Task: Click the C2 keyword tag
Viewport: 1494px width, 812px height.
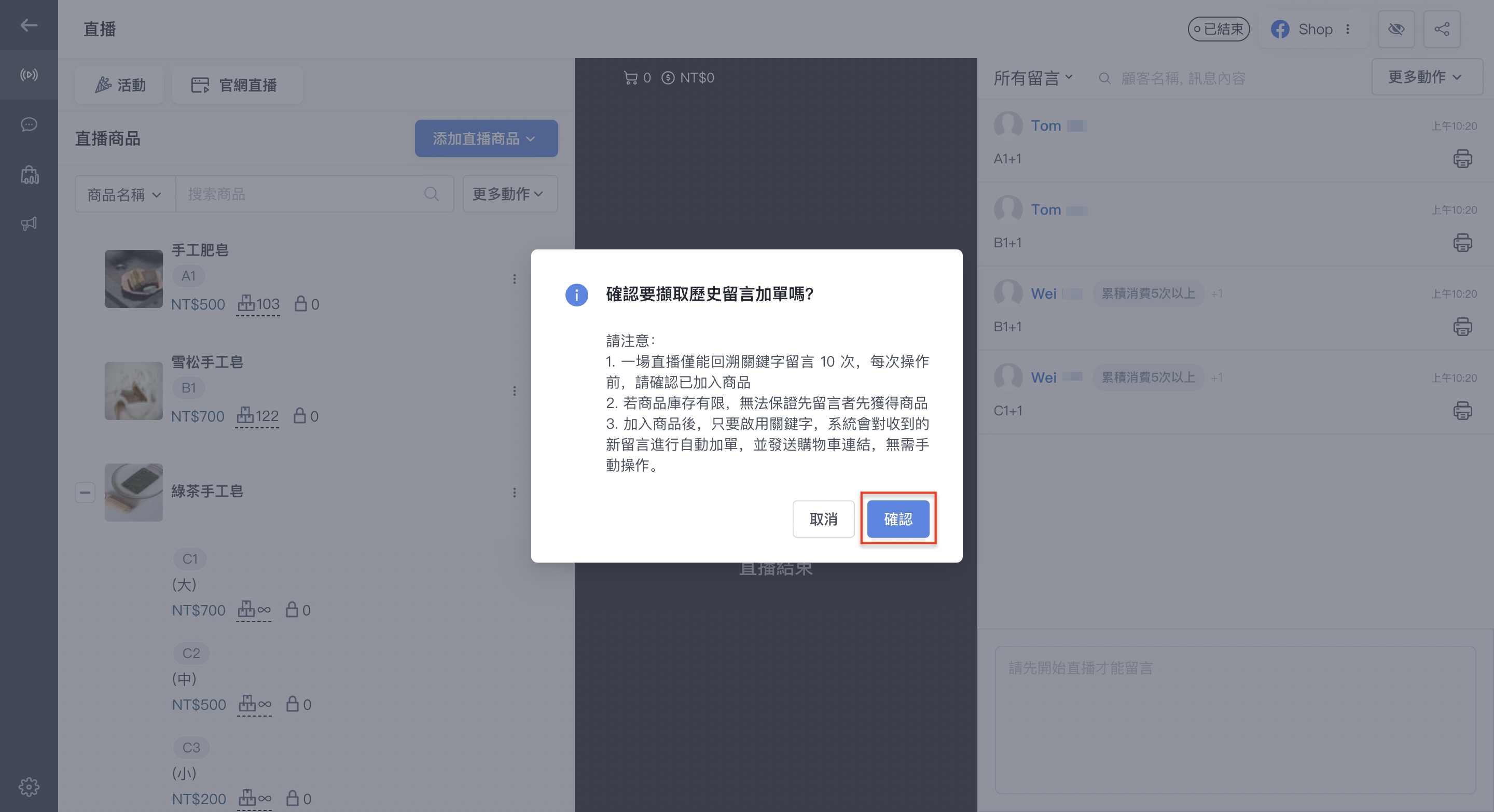Action: (x=191, y=653)
